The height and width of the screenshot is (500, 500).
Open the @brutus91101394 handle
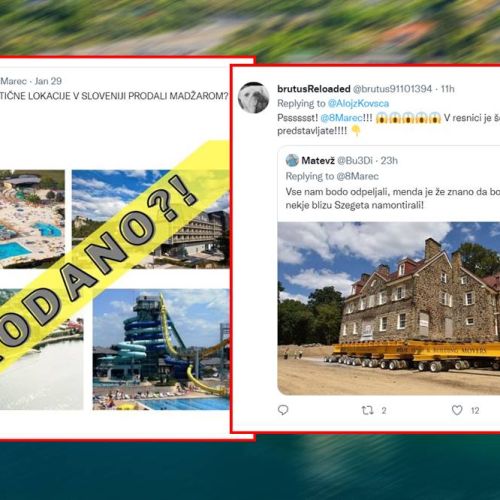pyautogui.click(x=392, y=89)
